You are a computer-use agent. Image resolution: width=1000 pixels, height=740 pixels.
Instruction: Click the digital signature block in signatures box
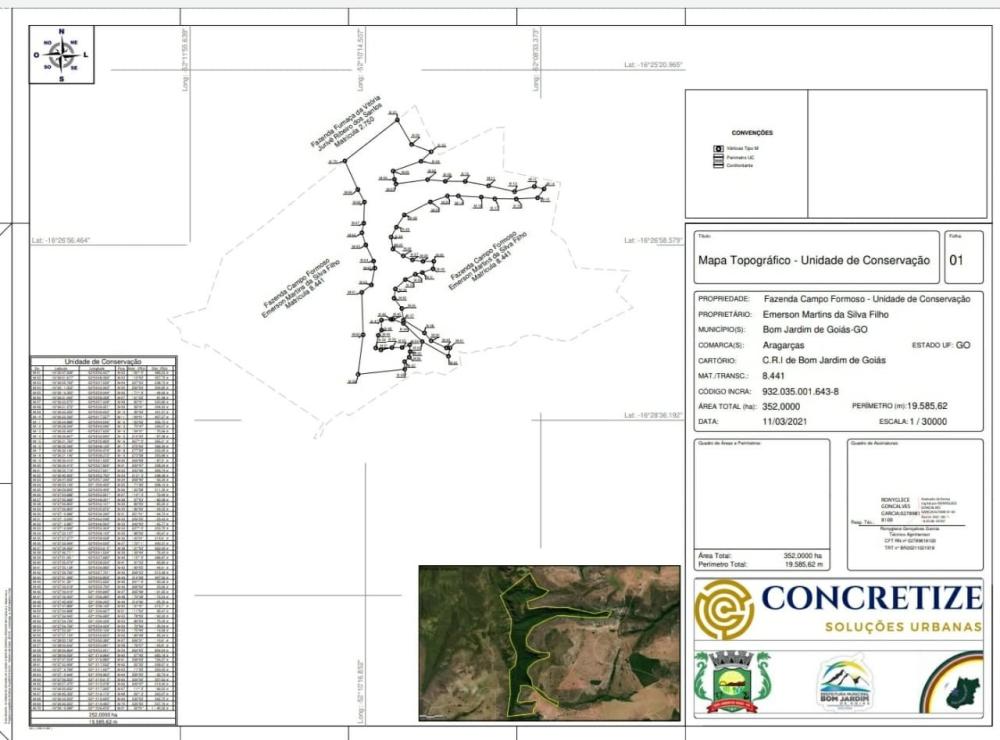coord(918,510)
